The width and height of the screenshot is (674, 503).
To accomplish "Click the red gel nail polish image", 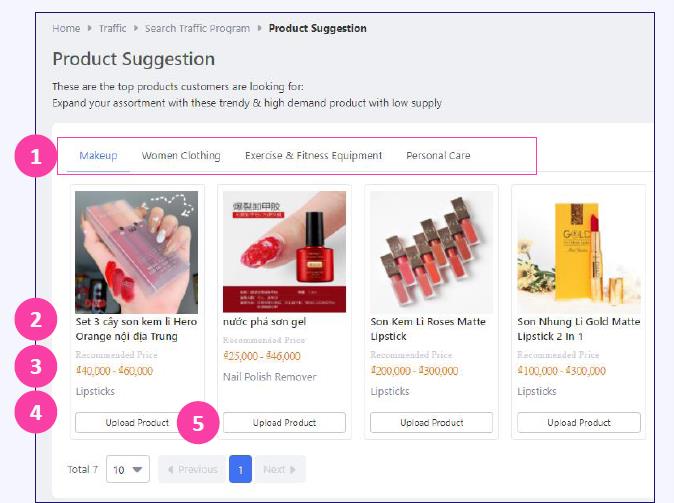I will 284,252.
